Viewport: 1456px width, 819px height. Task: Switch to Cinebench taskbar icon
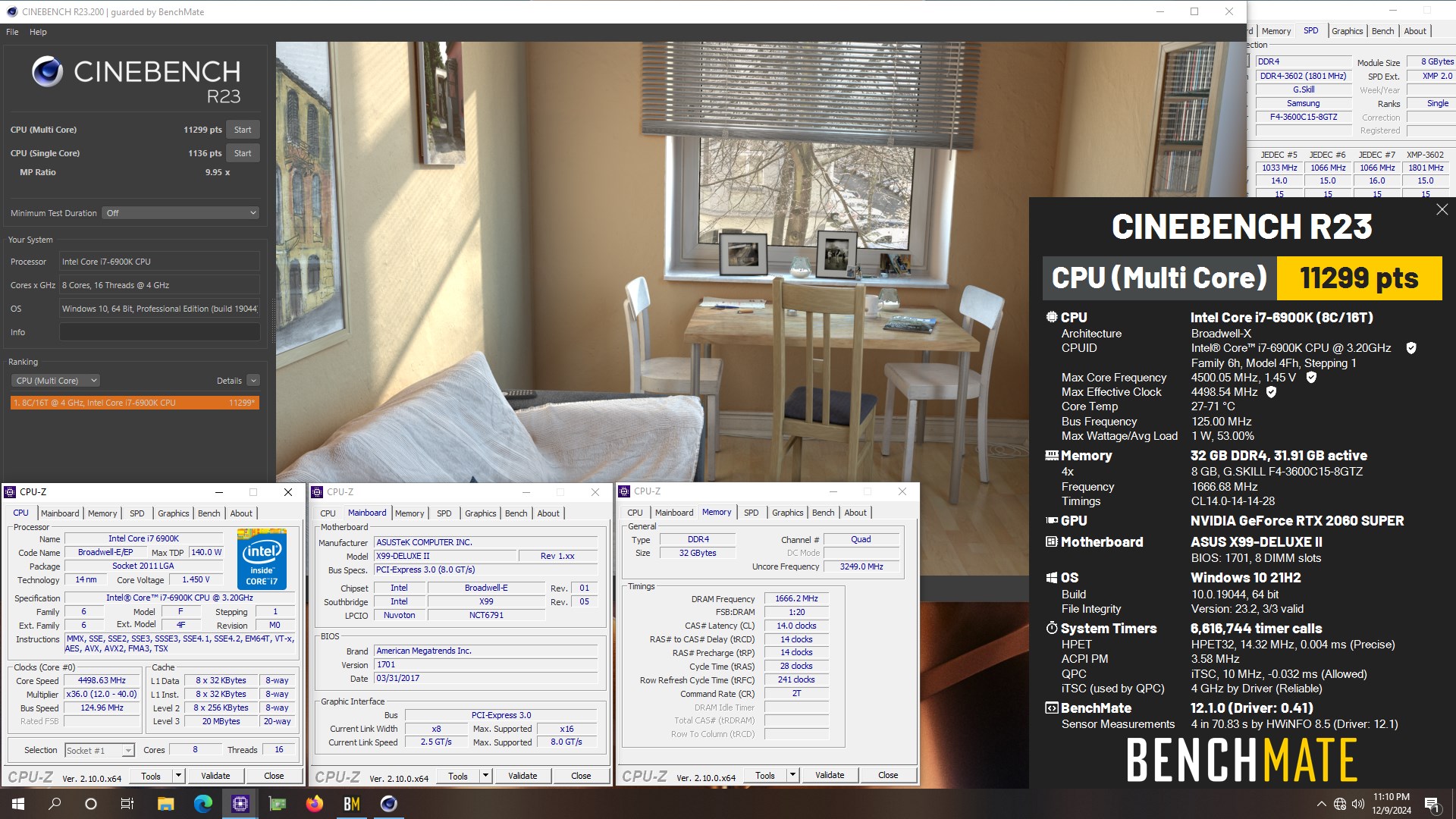click(x=388, y=804)
